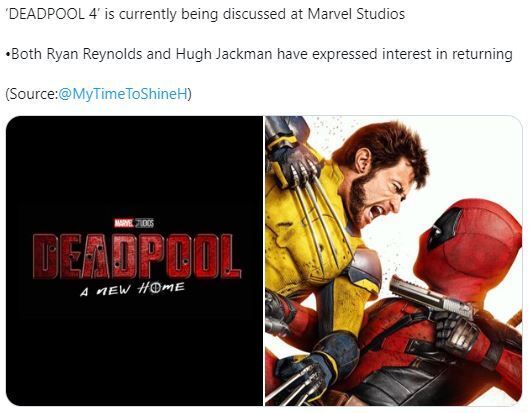Open the @MyTimeToShineH profile link

coord(123,93)
